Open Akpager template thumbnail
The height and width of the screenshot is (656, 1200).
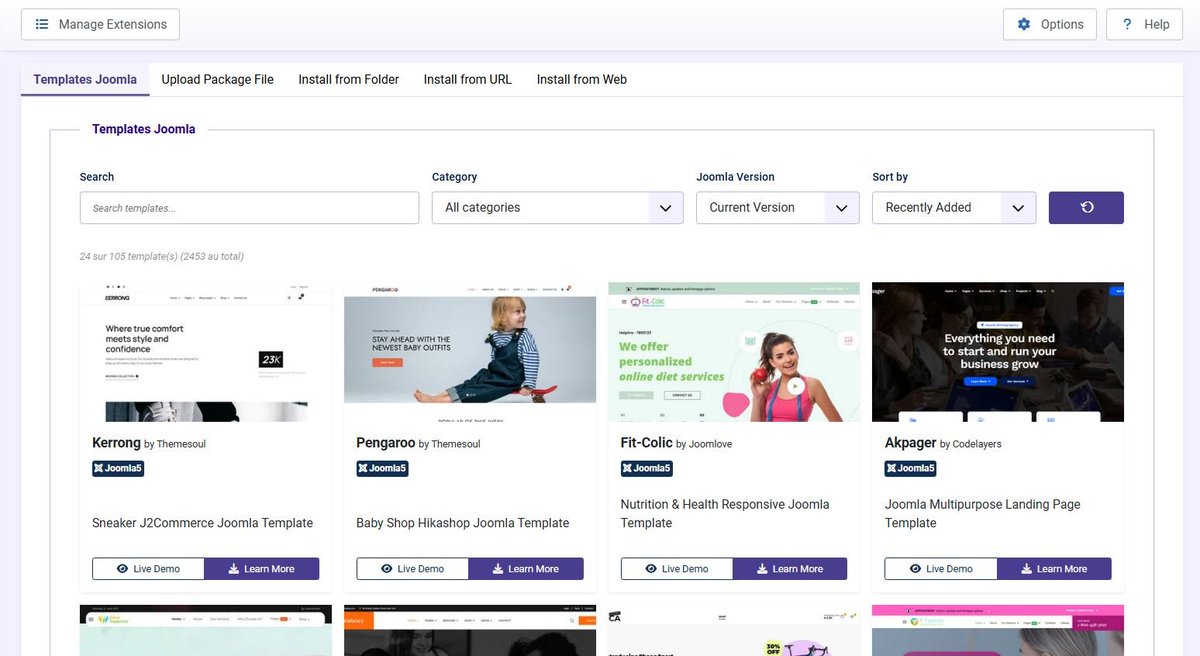pyautogui.click(x=998, y=352)
